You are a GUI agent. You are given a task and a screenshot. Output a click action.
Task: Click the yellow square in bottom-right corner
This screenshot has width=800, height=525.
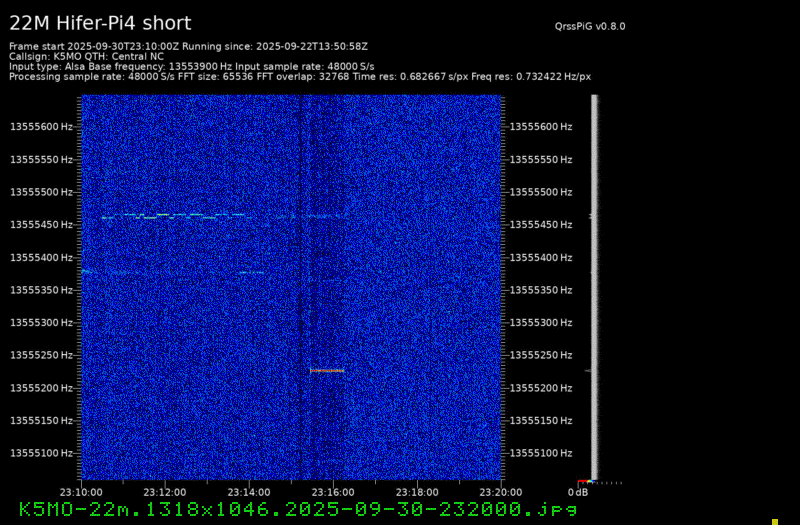tap(774, 521)
